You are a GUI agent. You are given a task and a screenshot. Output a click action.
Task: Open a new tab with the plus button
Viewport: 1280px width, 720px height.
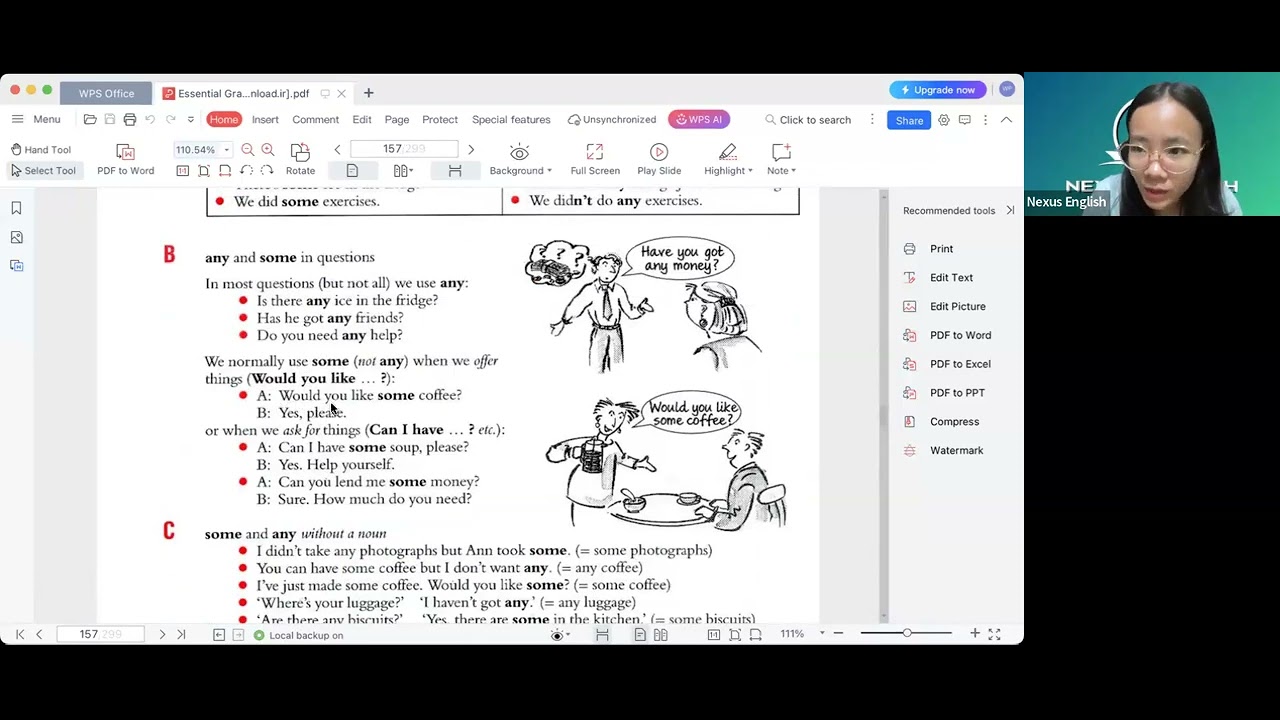(x=368, y=93)
